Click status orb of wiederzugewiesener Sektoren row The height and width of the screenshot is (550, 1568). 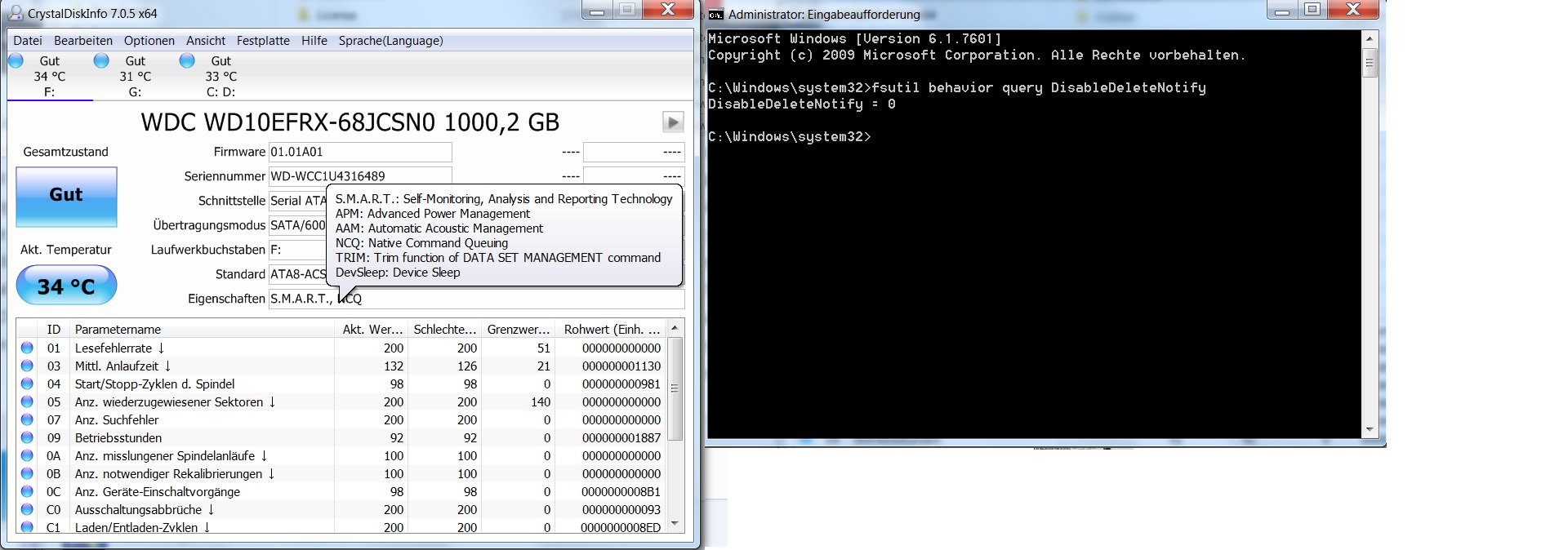(x=27, y=402)
